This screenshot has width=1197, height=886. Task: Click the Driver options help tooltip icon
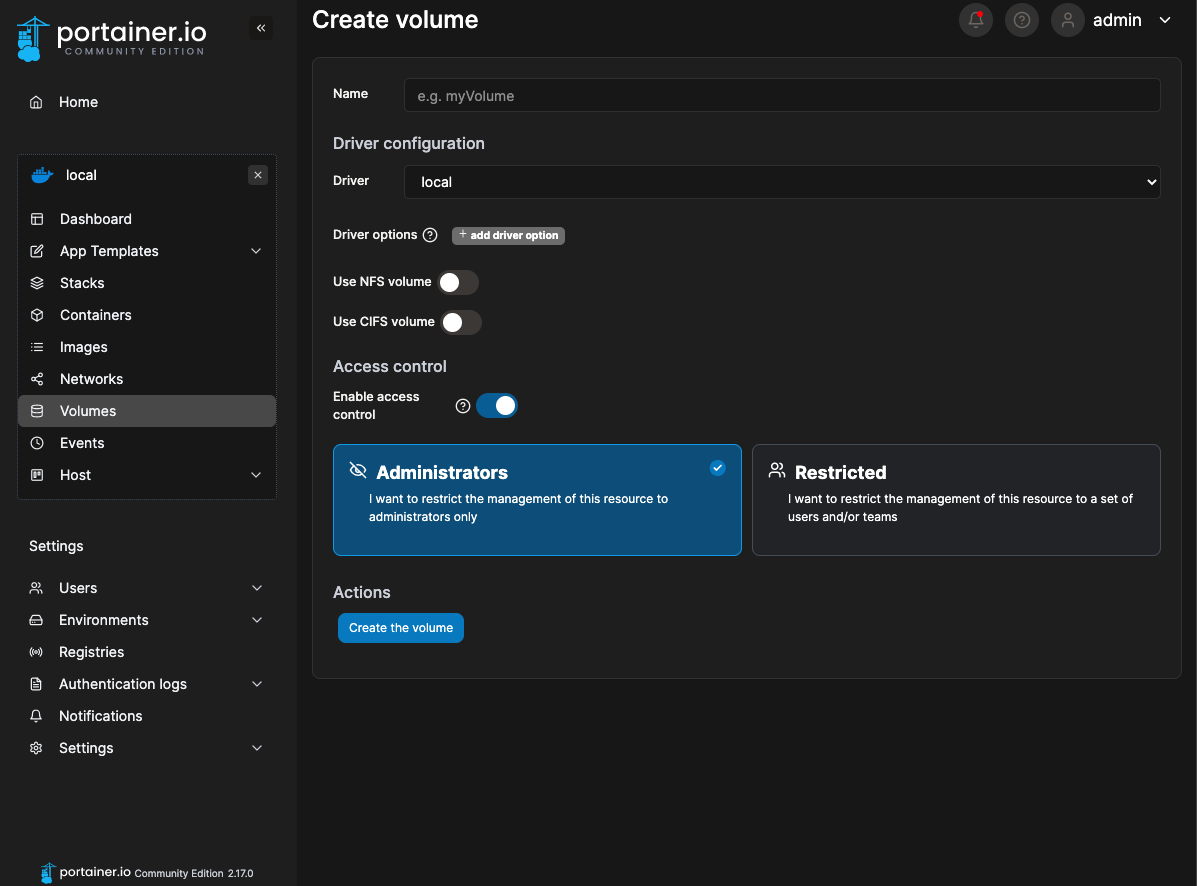coord(430,235)
